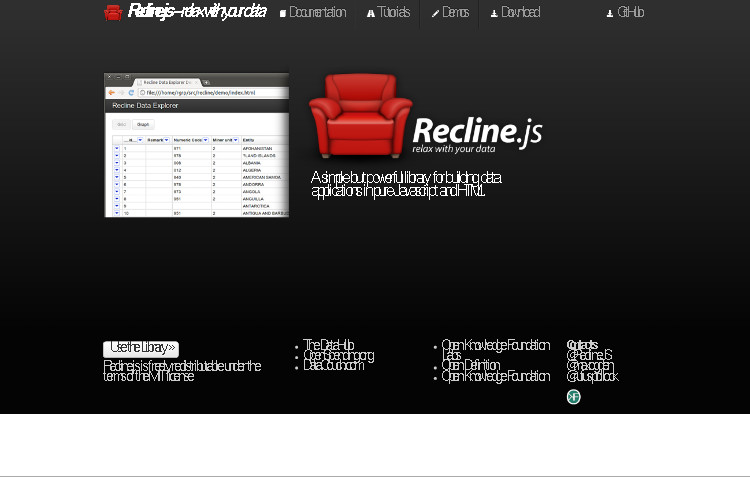Click the Download arrow icon
The image size is (750, 477).
(494, 14)
